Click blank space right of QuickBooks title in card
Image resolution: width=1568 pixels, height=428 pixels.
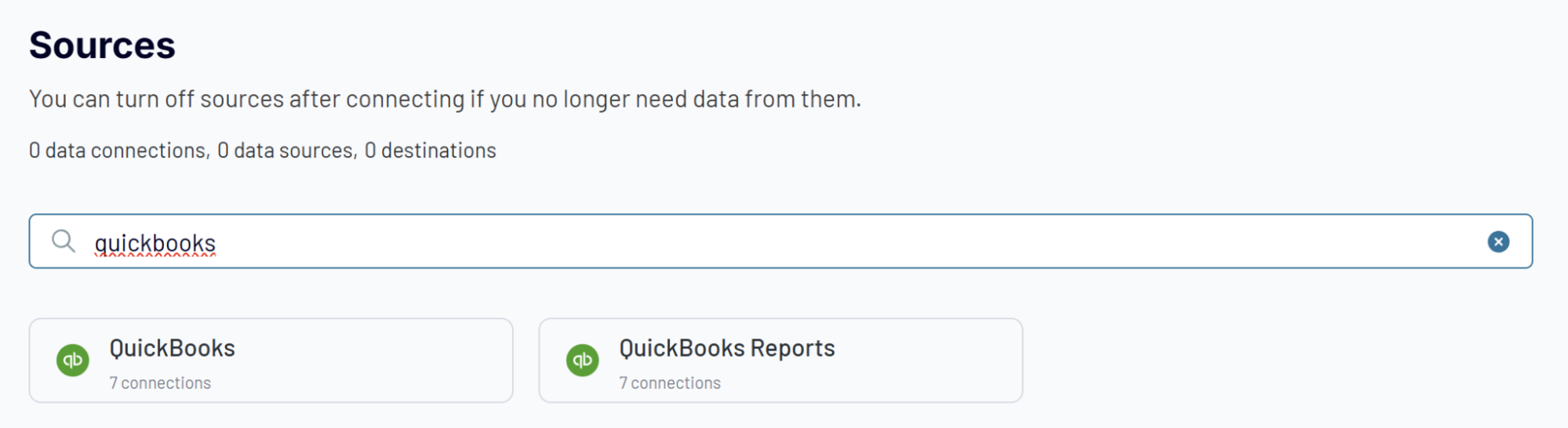coord(377,349)
